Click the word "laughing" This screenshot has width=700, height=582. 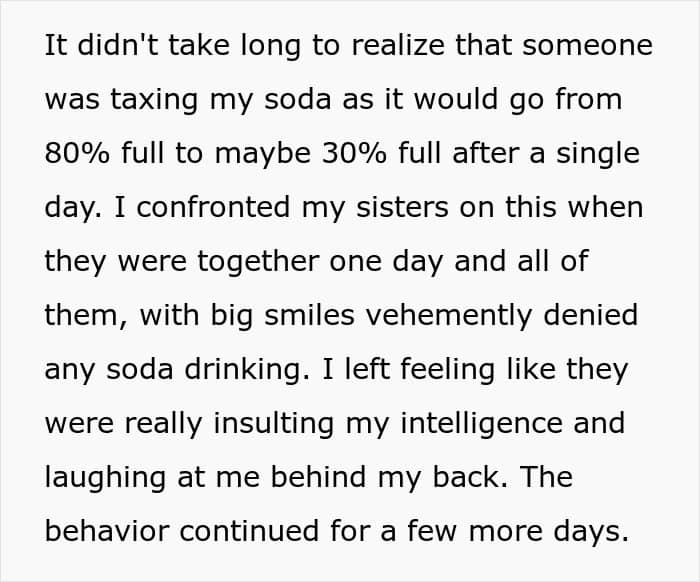pyautogui.click(x=105, y=479)
